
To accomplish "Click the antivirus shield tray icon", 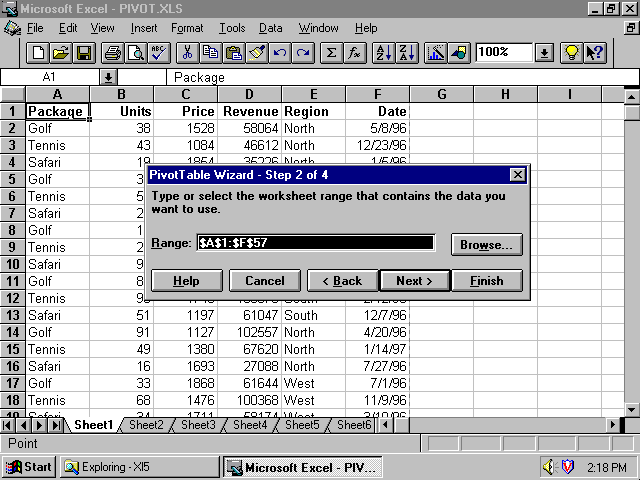I will [568, 467].
